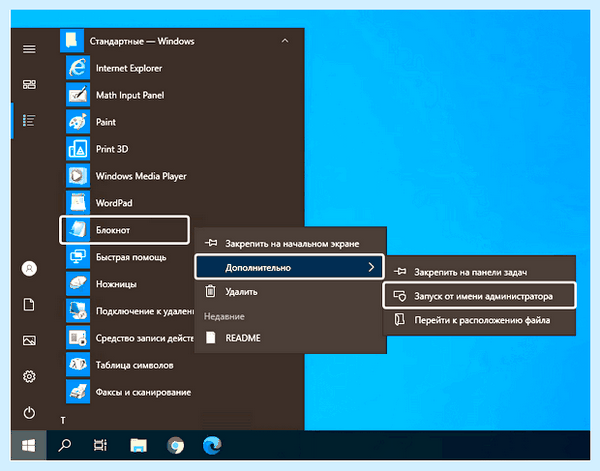The height and width of the screenshot is (471, 600).
Task: Expand the Start menu hamburger button
Action: (x=29, y=49)
